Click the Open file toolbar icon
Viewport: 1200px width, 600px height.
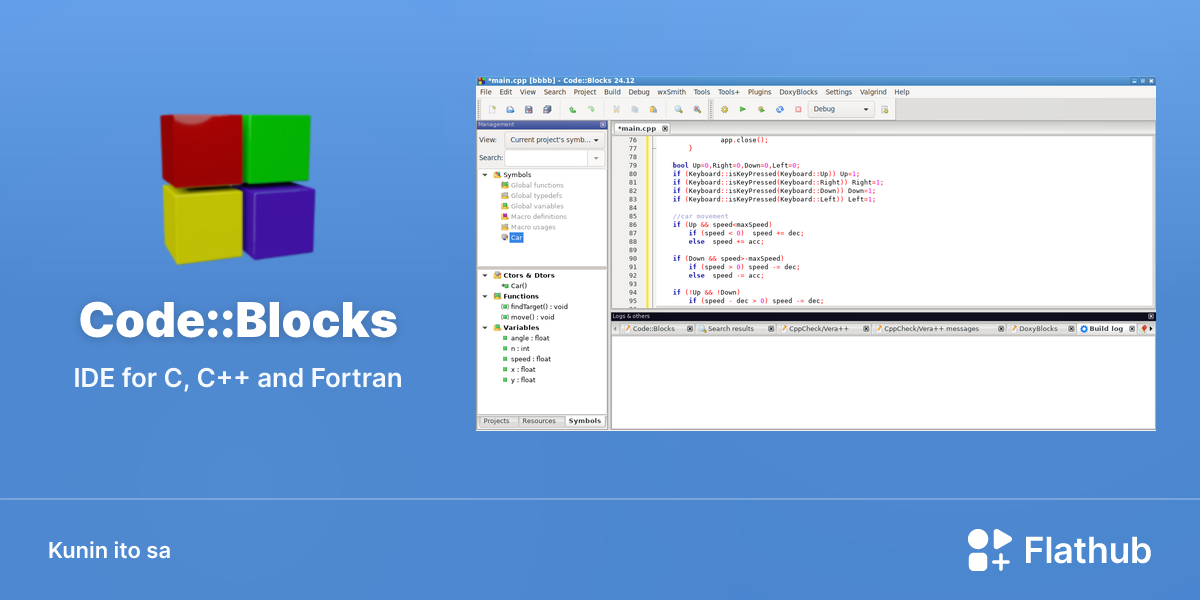coord(510,109)
